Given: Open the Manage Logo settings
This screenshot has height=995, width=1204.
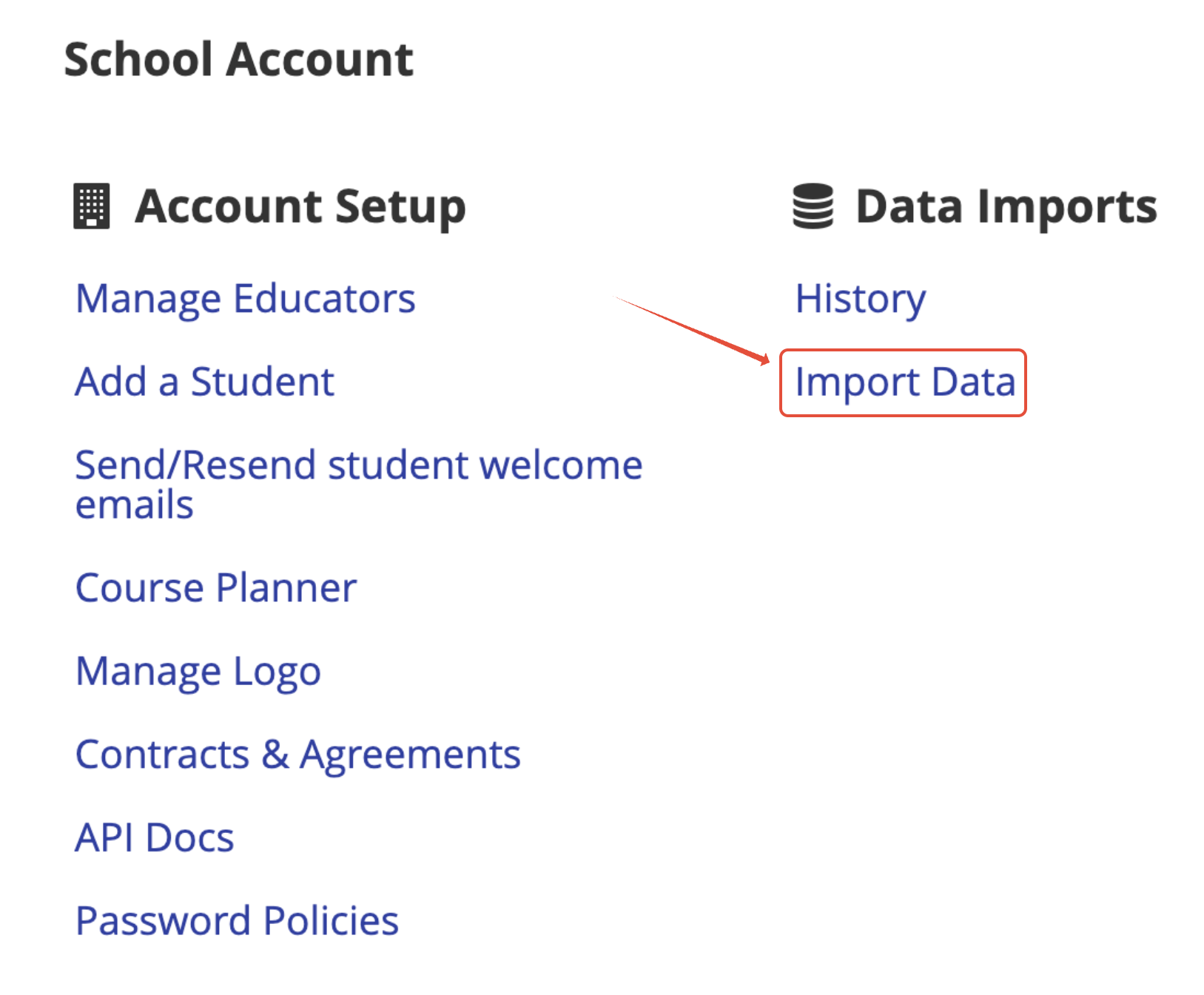Looking at the screenshot, I should (x=198, y=672).
